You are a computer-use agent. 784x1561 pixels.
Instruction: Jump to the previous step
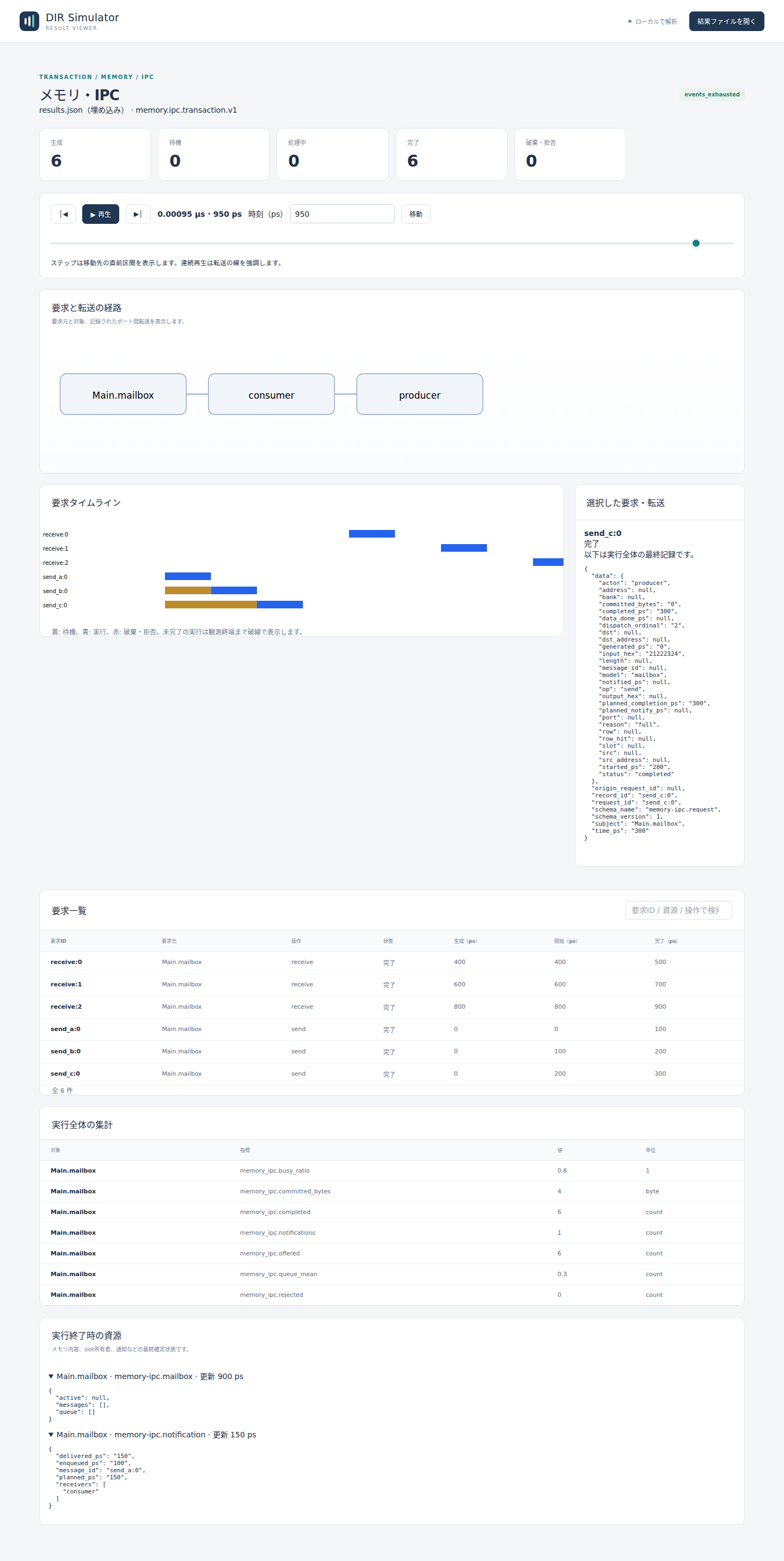[x=63, y=214]
